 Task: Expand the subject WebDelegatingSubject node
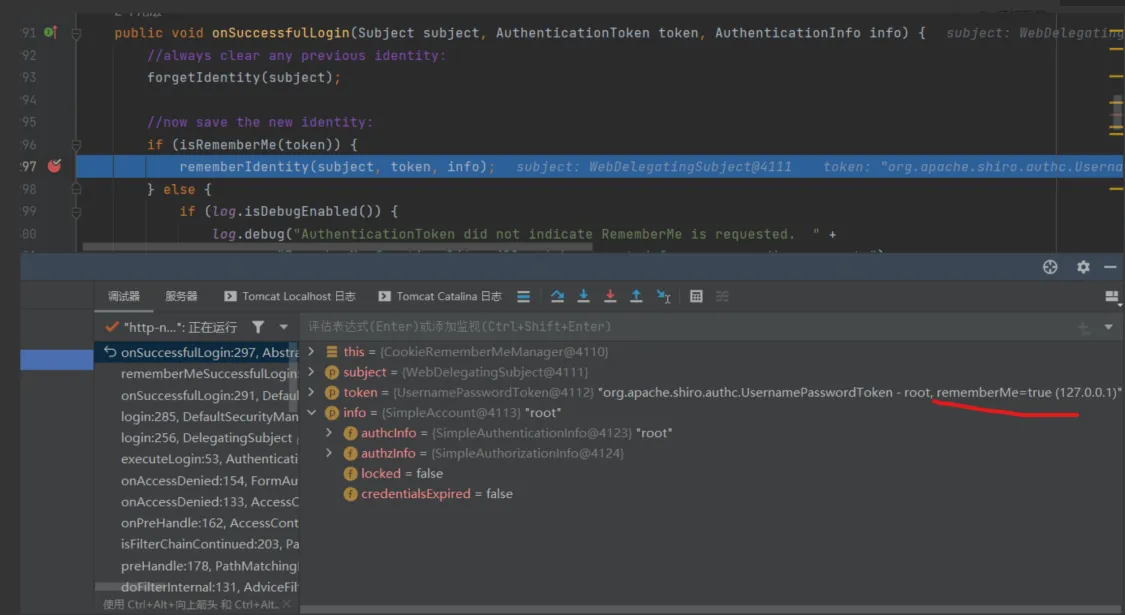pyautogui.click(x=311, y=372)
